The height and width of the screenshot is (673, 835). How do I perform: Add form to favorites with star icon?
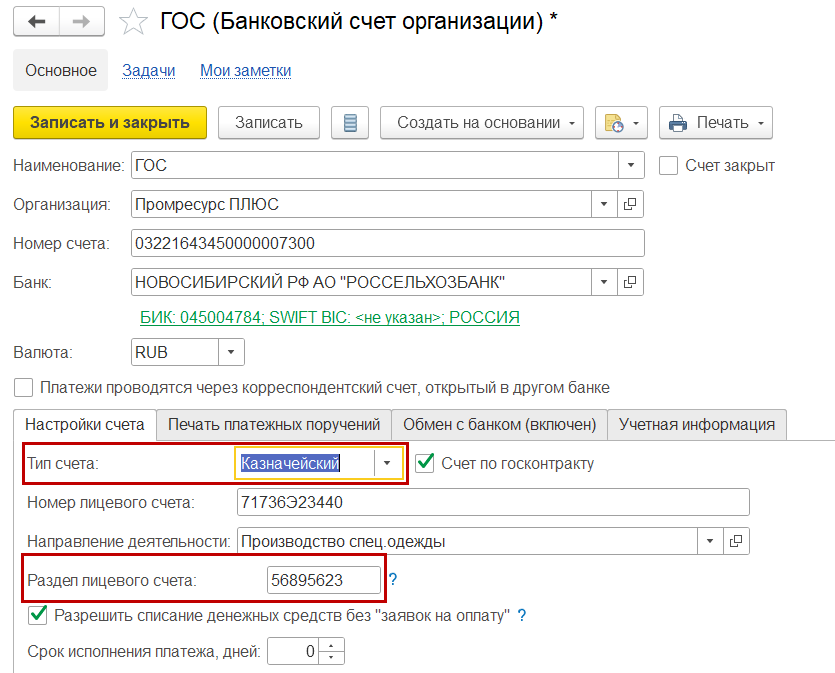(x=133, y=23)
